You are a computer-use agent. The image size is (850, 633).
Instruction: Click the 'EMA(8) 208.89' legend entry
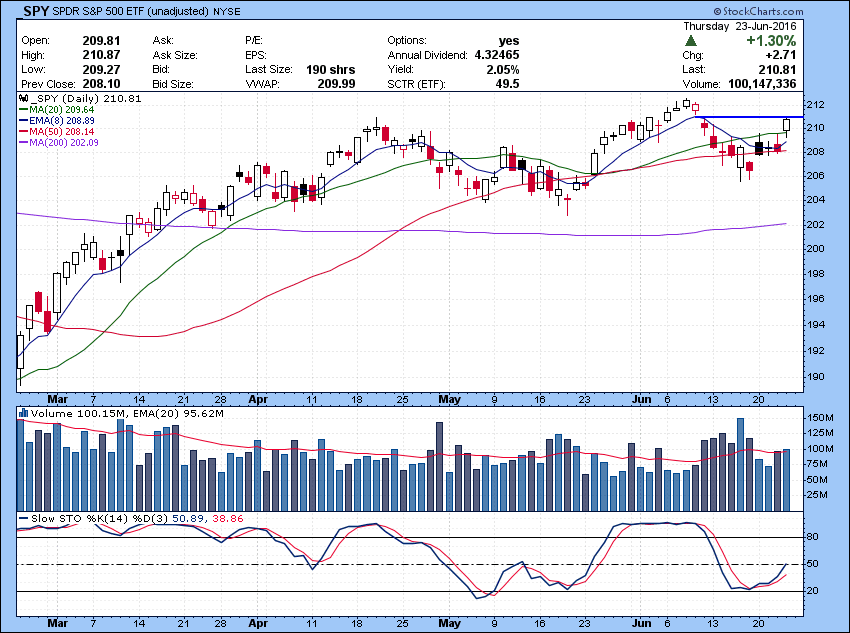(x=62, y=120)
